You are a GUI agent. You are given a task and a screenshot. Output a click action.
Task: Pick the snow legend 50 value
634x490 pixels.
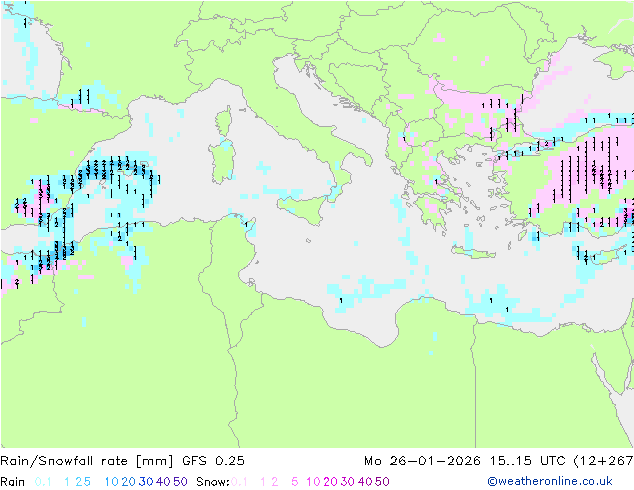pos(383,482)
